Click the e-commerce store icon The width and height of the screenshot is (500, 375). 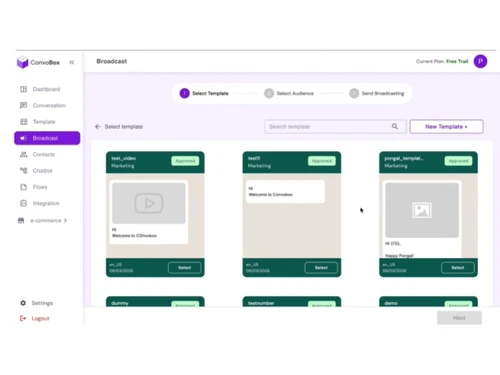(21, 220)
